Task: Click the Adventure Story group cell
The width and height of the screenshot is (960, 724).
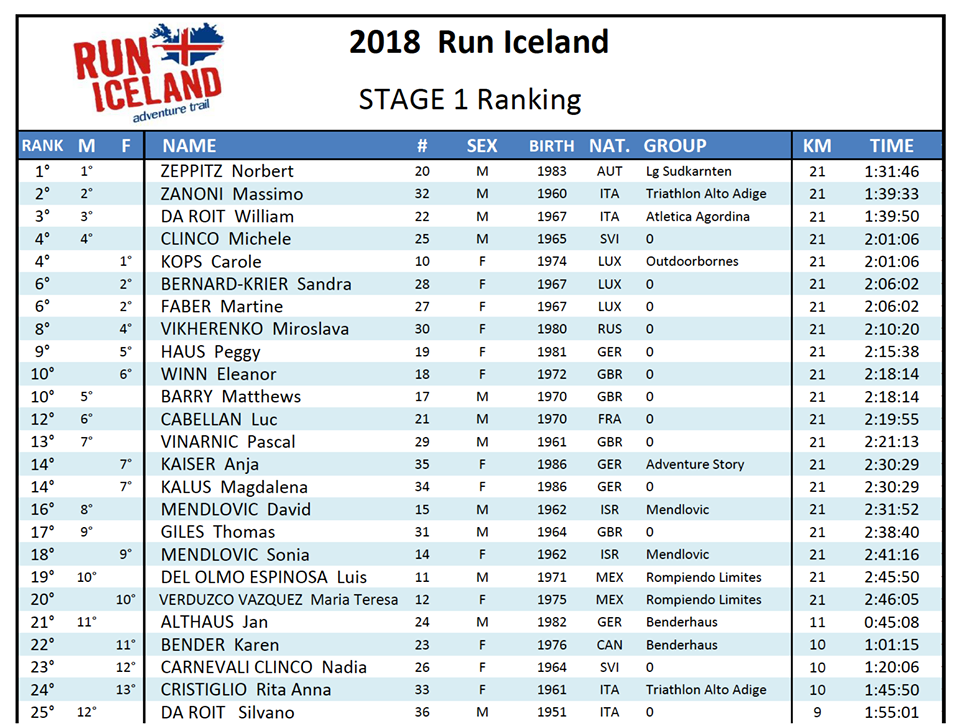Action: [695, 465]
